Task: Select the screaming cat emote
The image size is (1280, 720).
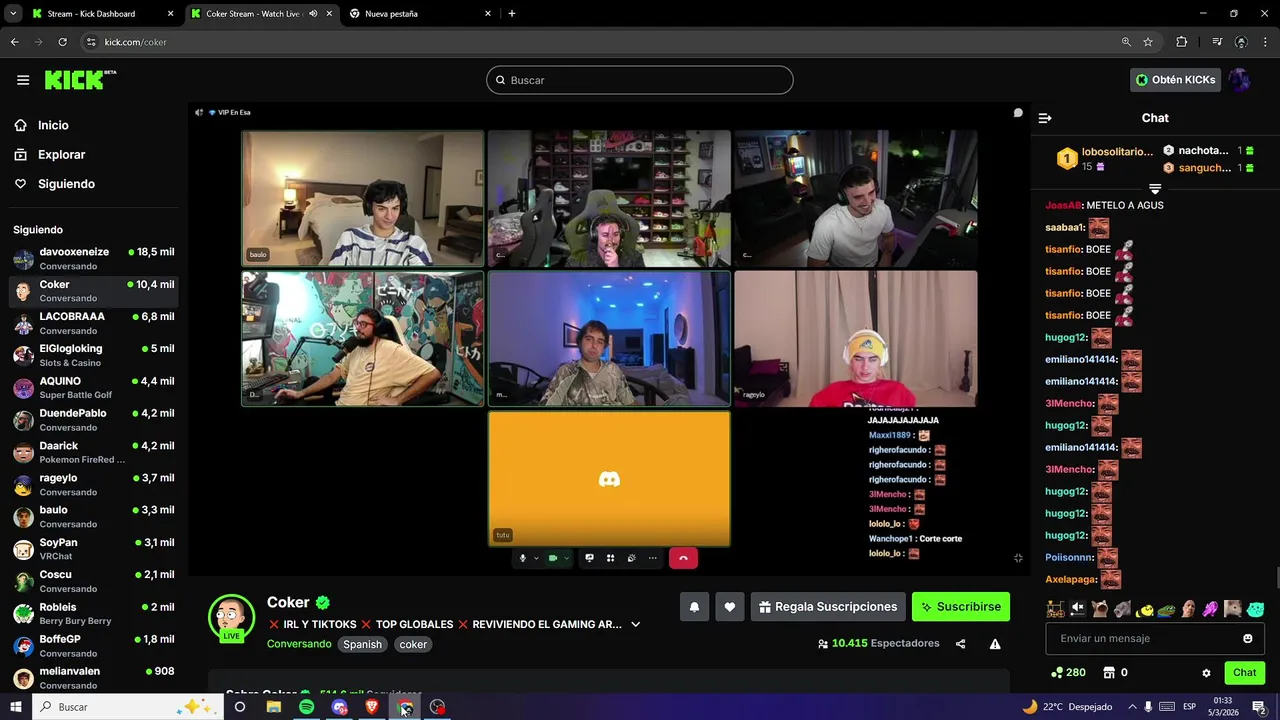Action: pos(1100,609)
